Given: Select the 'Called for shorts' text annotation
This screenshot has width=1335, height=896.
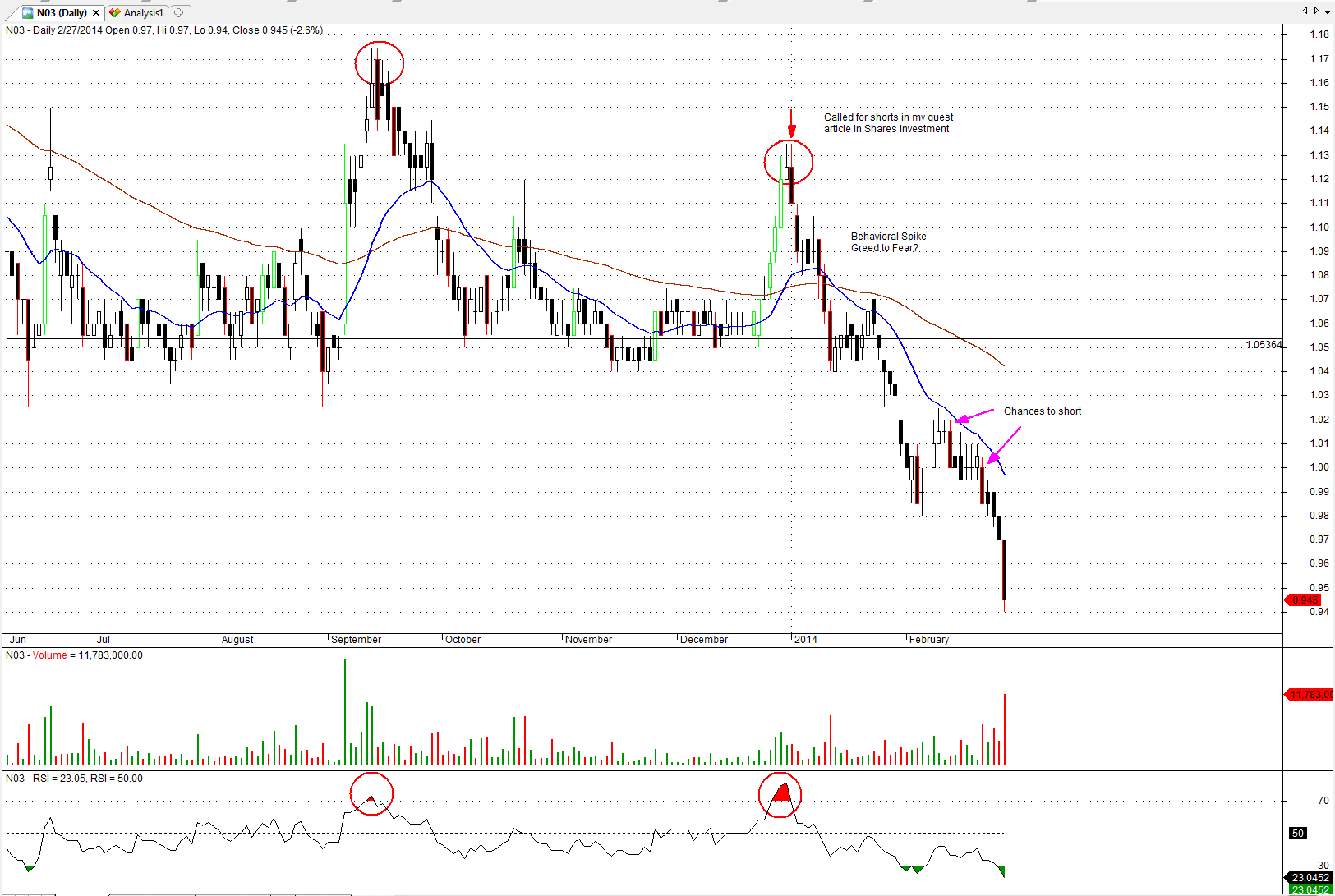Looking at the screenshot, I should tap(888, 123).
